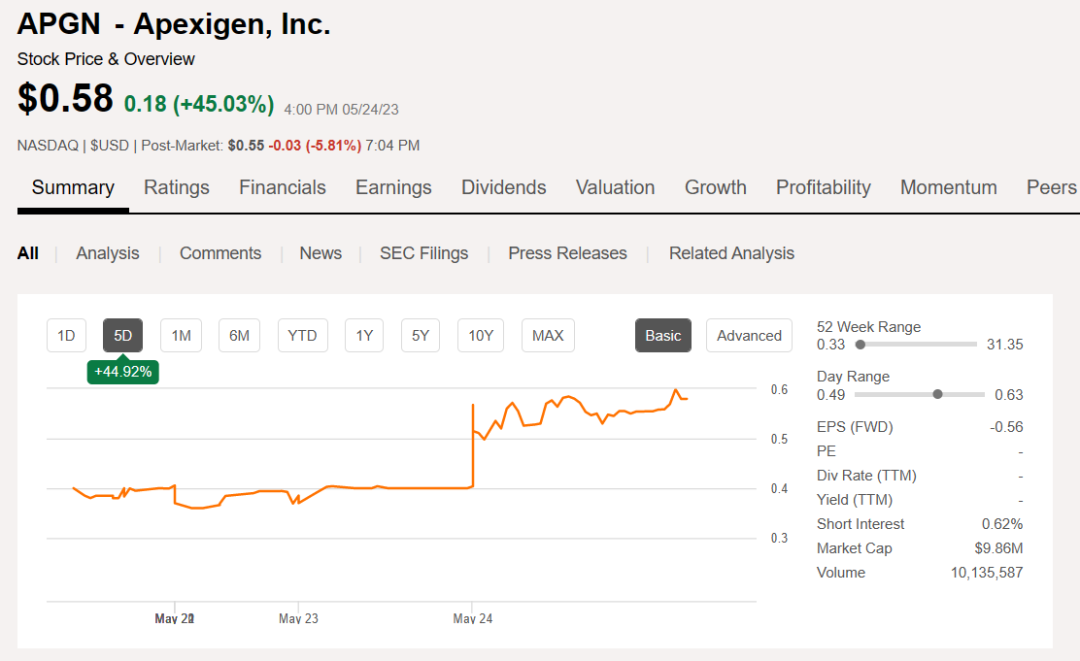
Task: Click the Day Range slider marker
Action: (x=937, y=395)
